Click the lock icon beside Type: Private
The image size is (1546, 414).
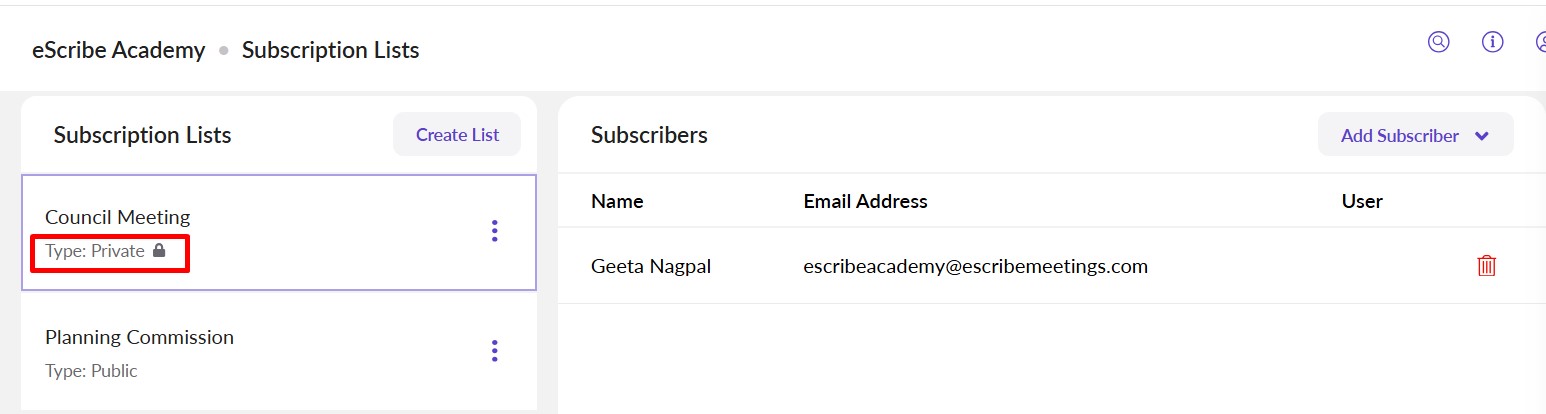pos(159,251)
